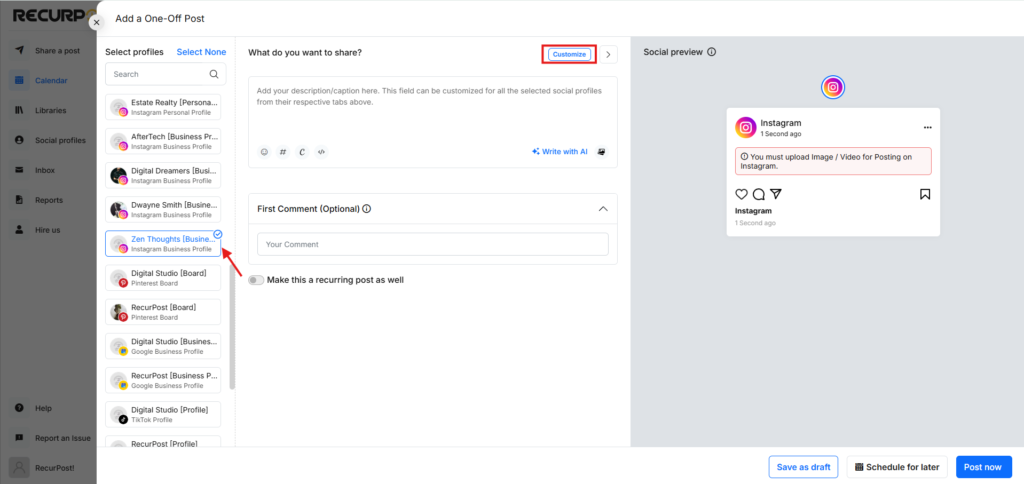This screenshot has width=1024, height=484.
Task: Select Digital Studio Pinterest Board
Action: [x=163, y=278]
